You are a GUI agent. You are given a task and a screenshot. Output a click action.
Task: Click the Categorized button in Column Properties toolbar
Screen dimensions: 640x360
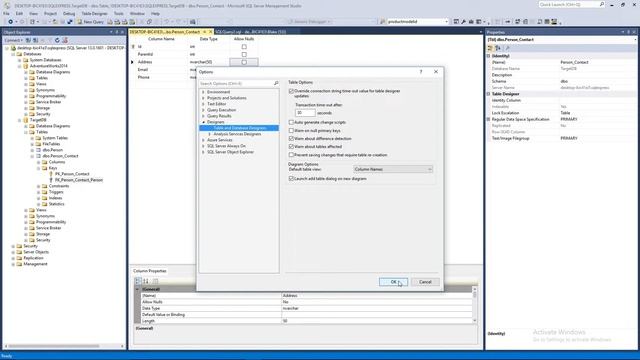click(x=138, y=281)
